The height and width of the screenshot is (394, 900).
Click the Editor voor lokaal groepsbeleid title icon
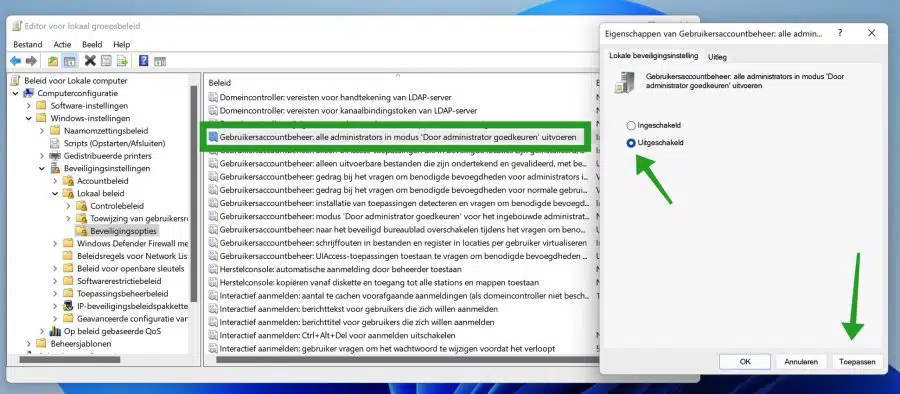tap(17, 26)
